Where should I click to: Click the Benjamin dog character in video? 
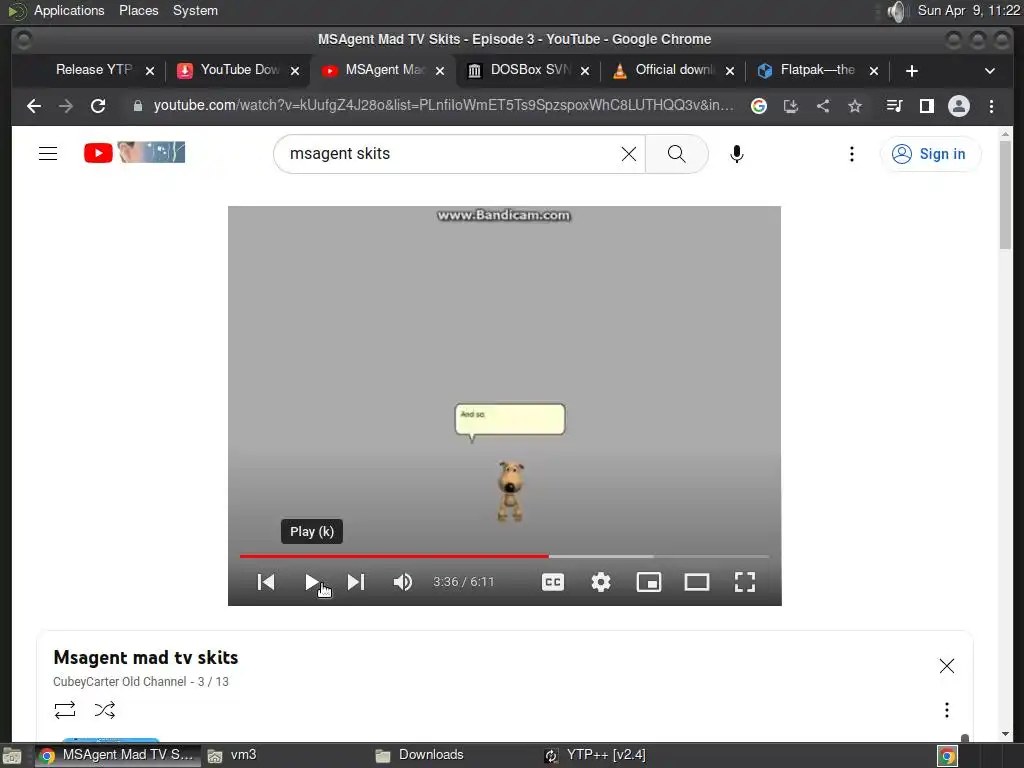510,491
